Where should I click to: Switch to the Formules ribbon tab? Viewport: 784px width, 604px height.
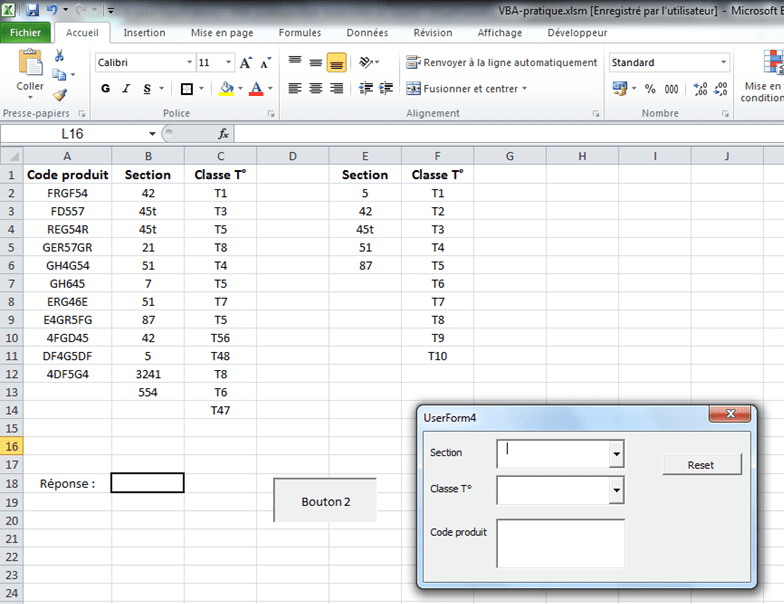coord(300,33)
